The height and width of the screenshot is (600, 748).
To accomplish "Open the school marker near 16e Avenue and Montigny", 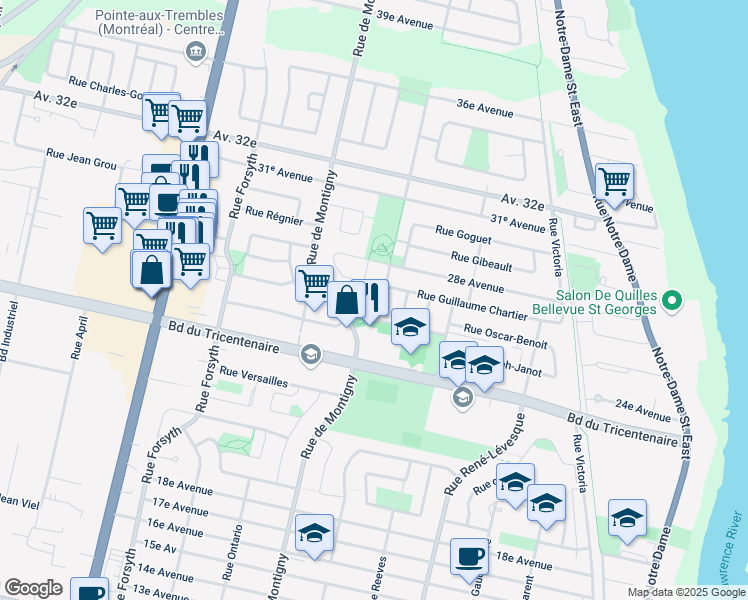I will tap(314, 535).
